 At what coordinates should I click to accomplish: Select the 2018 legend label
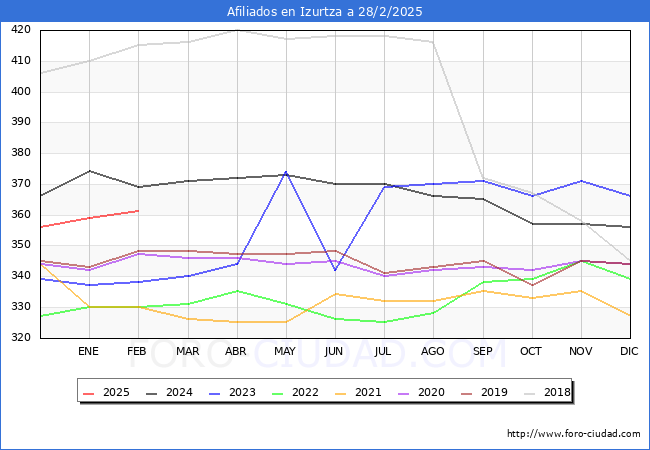(x=557, y=392)
